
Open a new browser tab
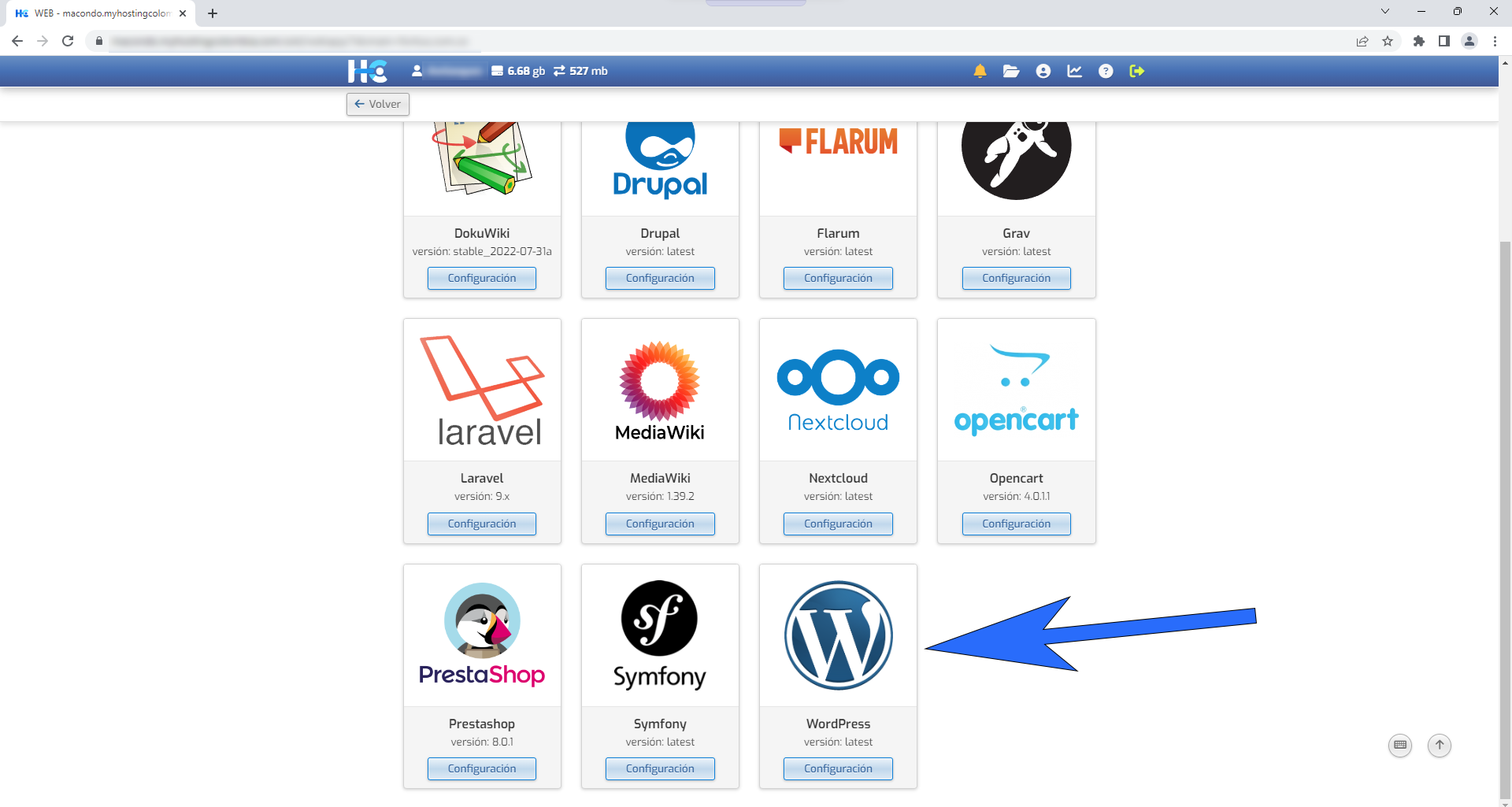213,13
